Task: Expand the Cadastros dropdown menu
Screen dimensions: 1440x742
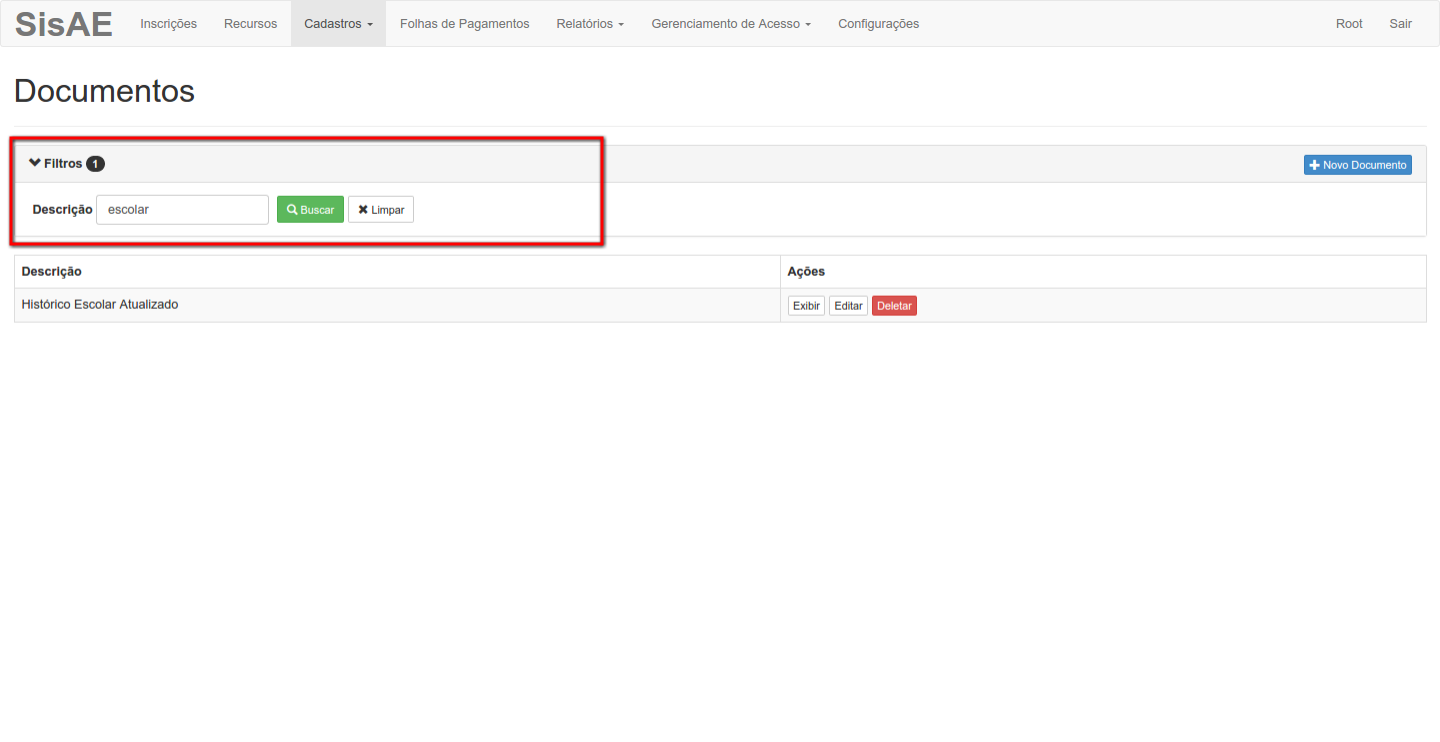Action: coord(338,23)
